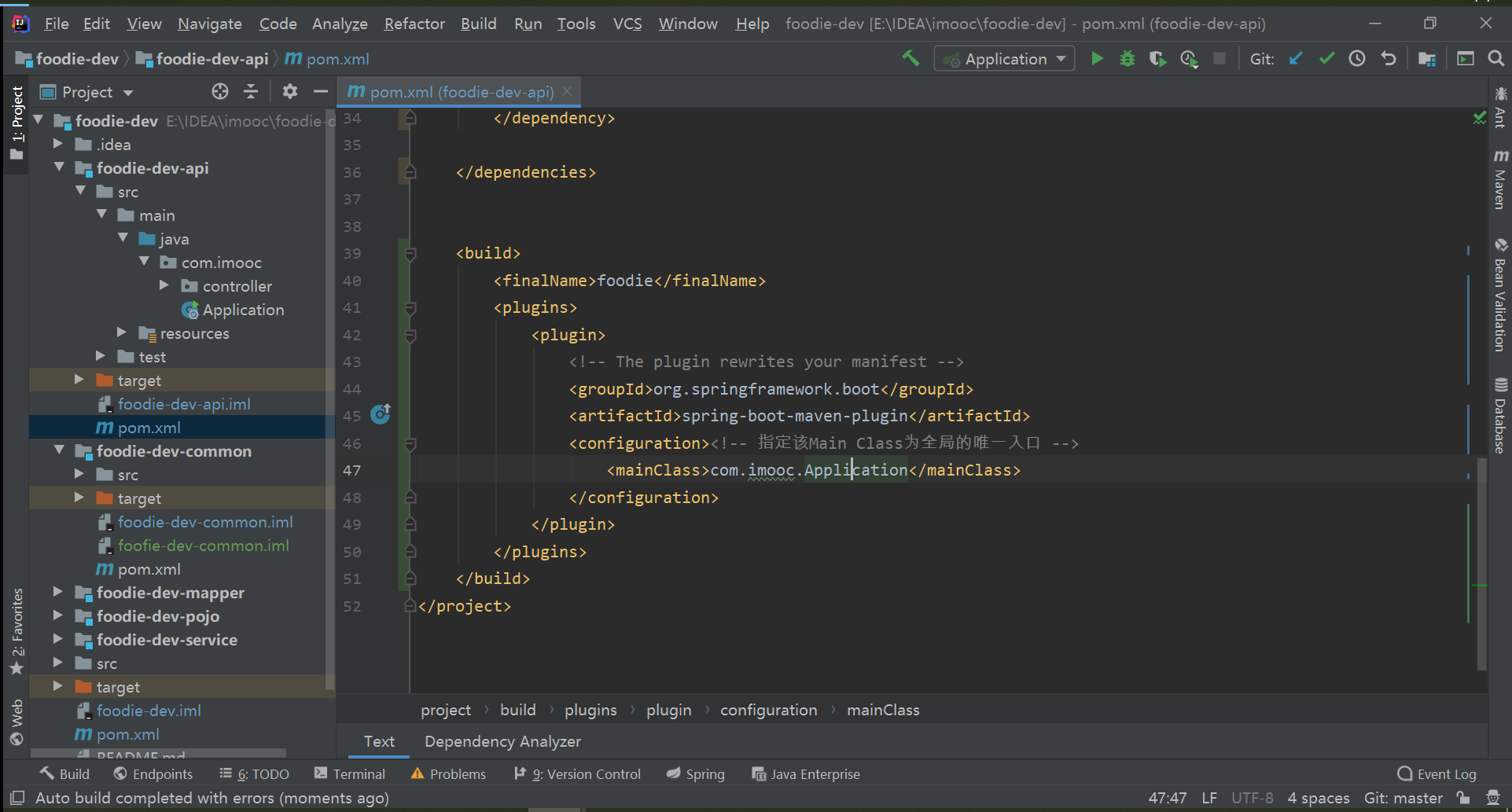This screenshot has height=812, width=1512.
Task: Click the LF line separator indicator
Action: click(1209, 798)
